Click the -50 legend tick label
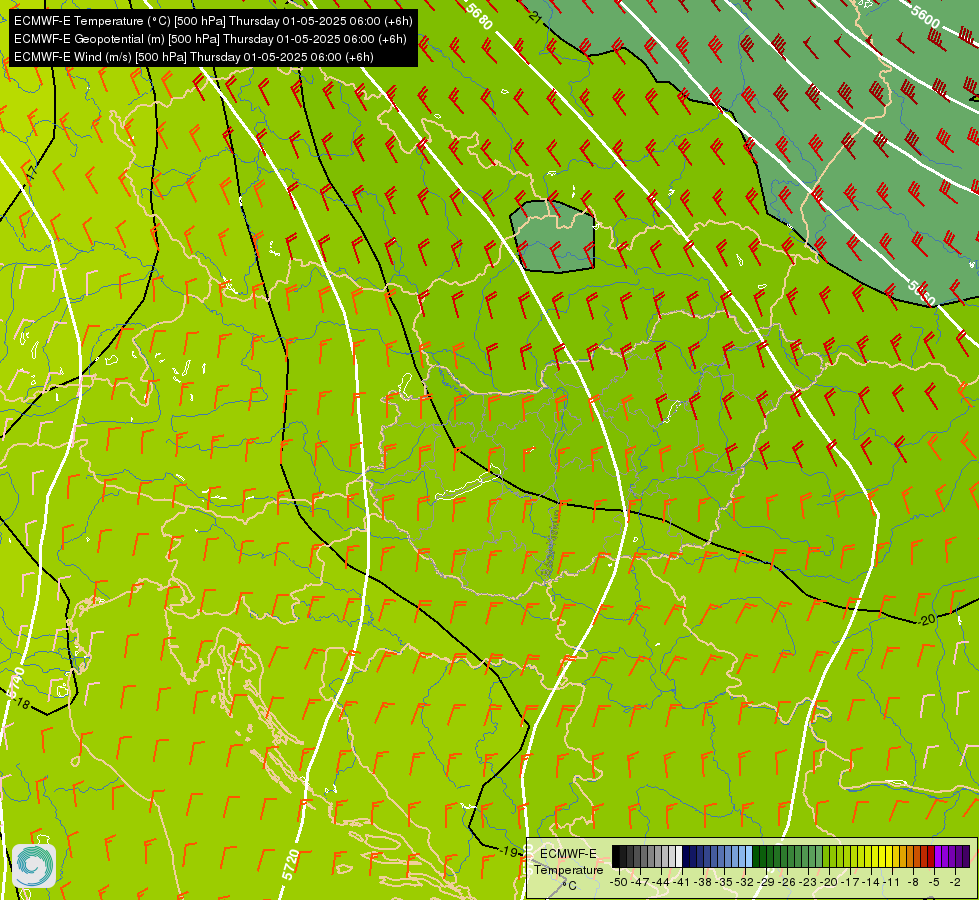Image resolution: width=979 pixels, height=900 pixels. coord(619,882)
